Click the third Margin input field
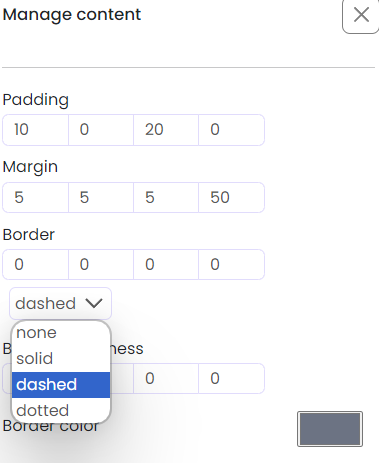The width and height of the screenshot is (379, 463). click(166, 197)
